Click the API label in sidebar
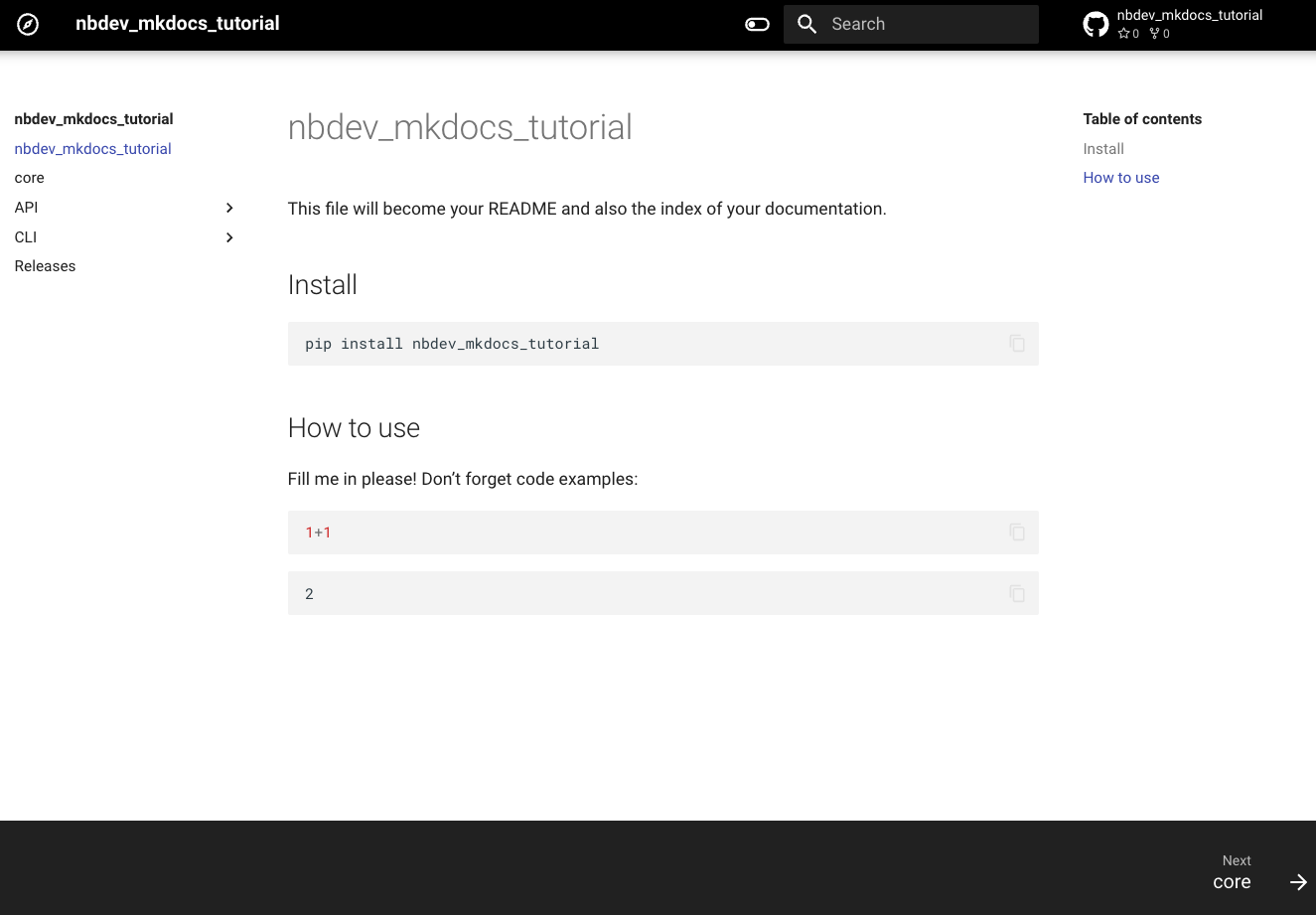Viewport: 1316px width, 915px height. [x=27, y=208]
